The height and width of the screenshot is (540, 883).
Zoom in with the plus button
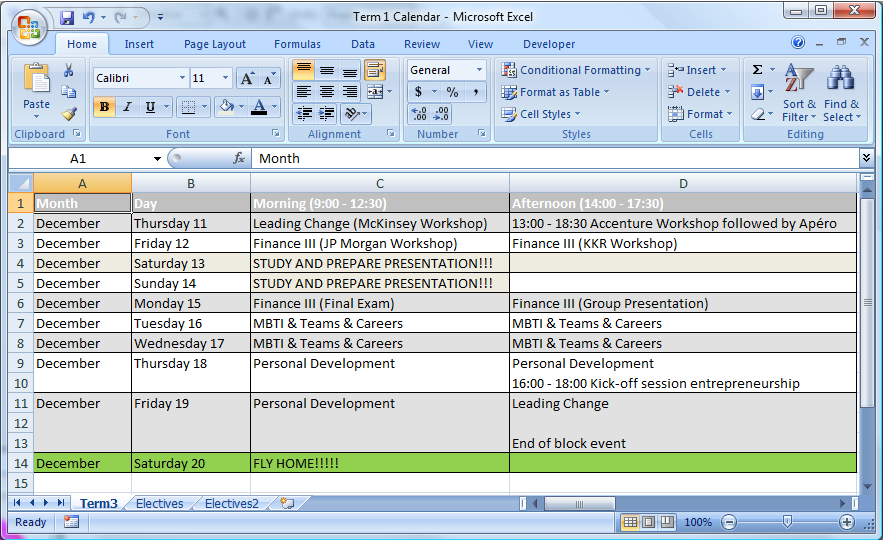846,523
